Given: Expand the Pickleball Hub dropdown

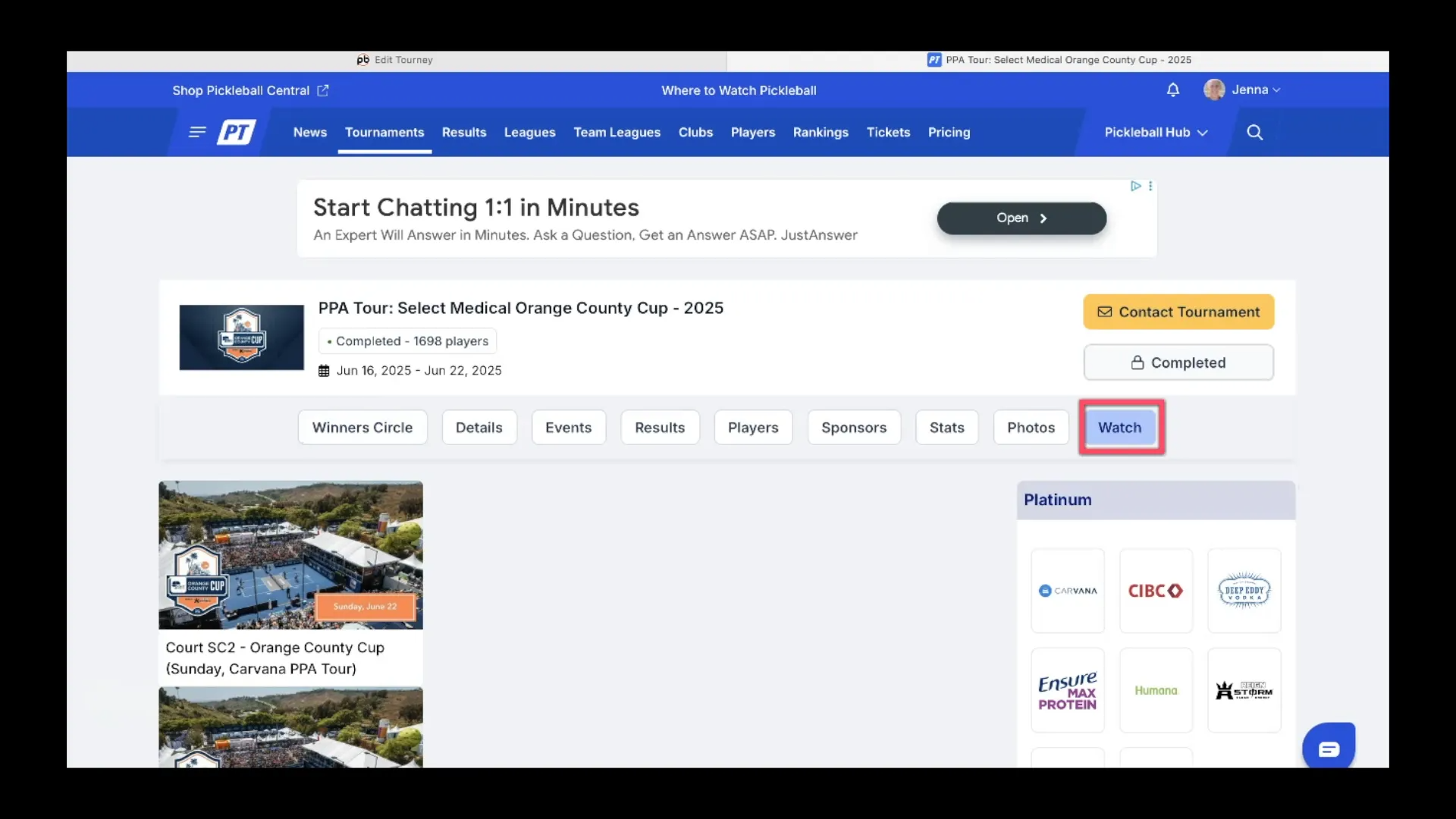Looking at the screenshot, I should [1155, 133].
